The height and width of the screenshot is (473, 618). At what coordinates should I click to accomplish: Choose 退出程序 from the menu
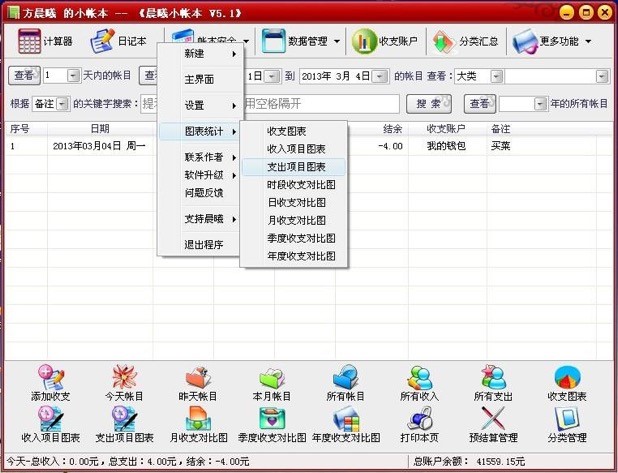199,245
